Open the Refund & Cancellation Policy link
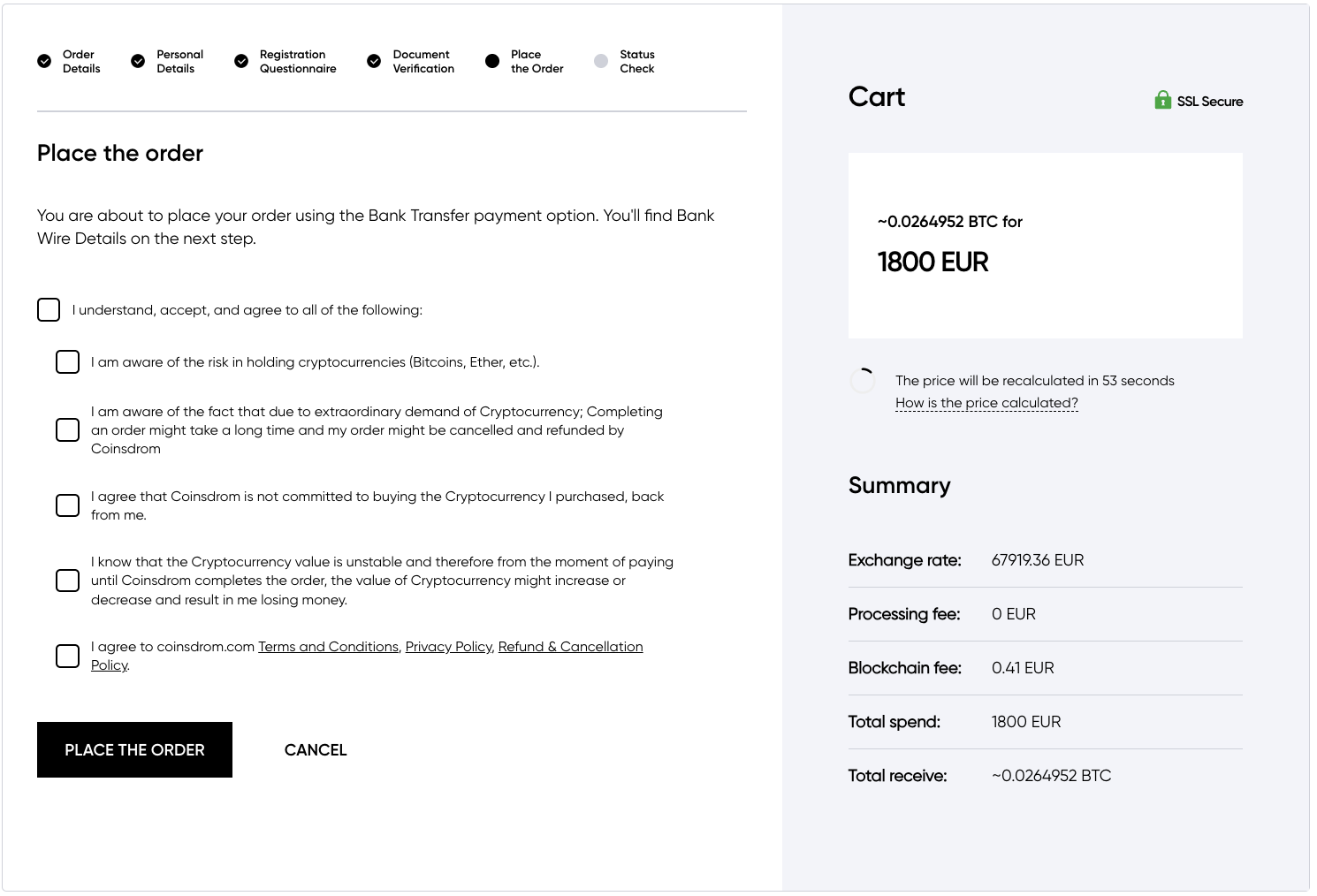Screen dimensions: 1317x896 570,647
